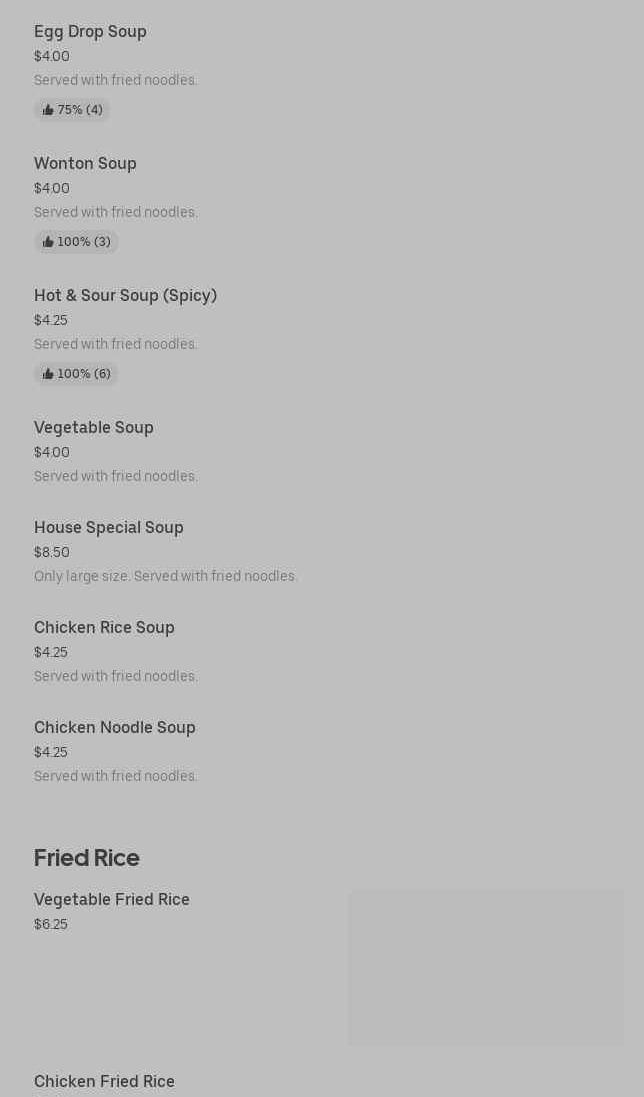644x1097 pixels.
Task: Click "Only large size" description text
Action: (x=166, y=576)
